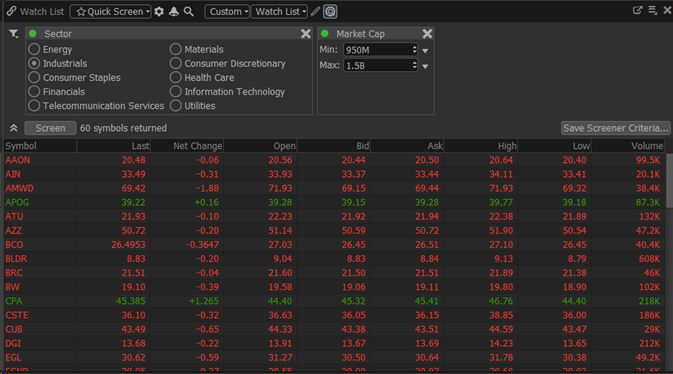Sort by the Ask column header

point(407,146)
